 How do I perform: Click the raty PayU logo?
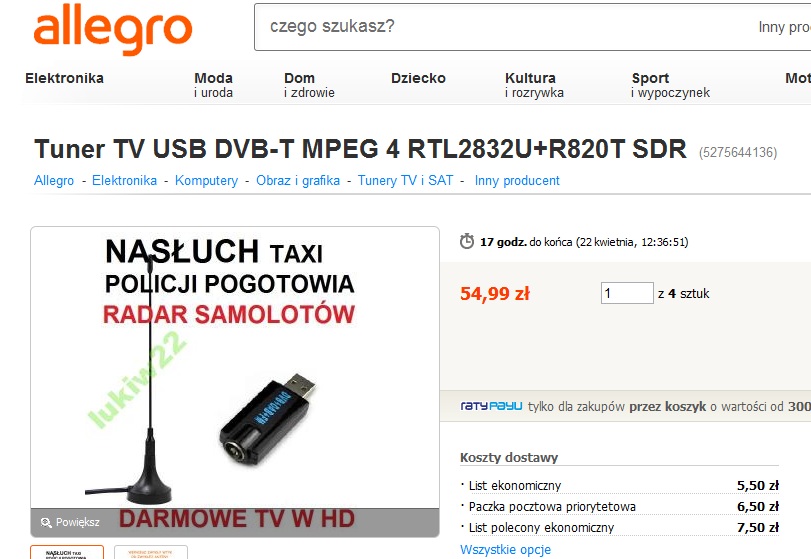491,406
